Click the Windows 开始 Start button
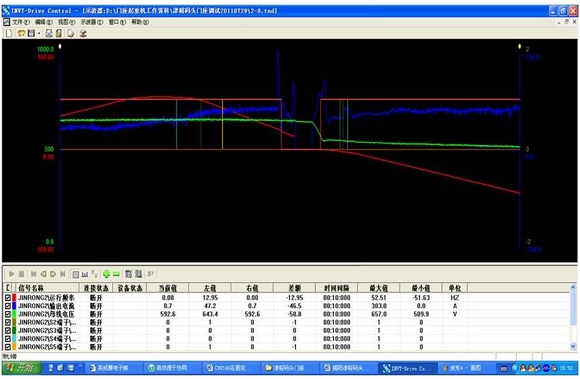This screenshot has height=379, width=580. (x=20, y=368)
